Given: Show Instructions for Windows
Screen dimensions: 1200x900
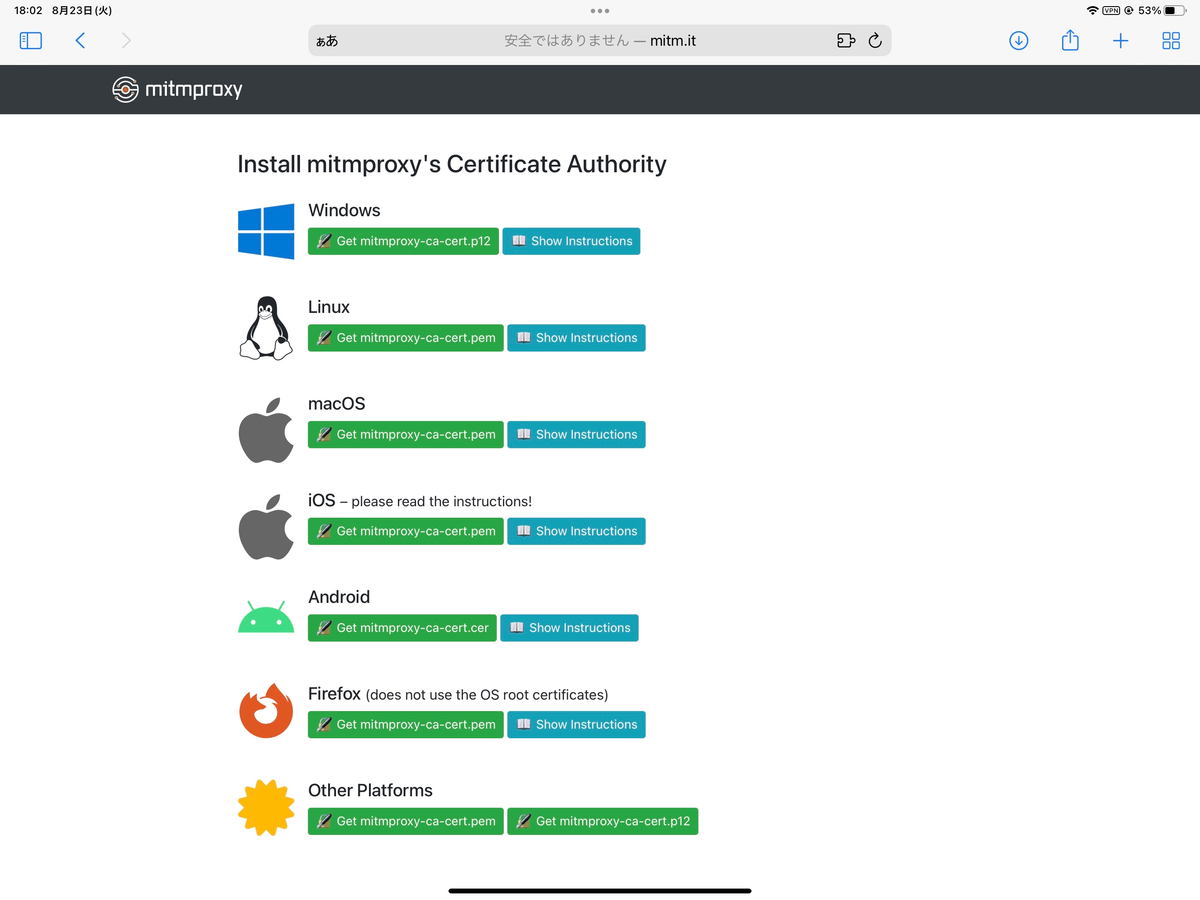Looking at the screenshot, I should click(571, 241).
